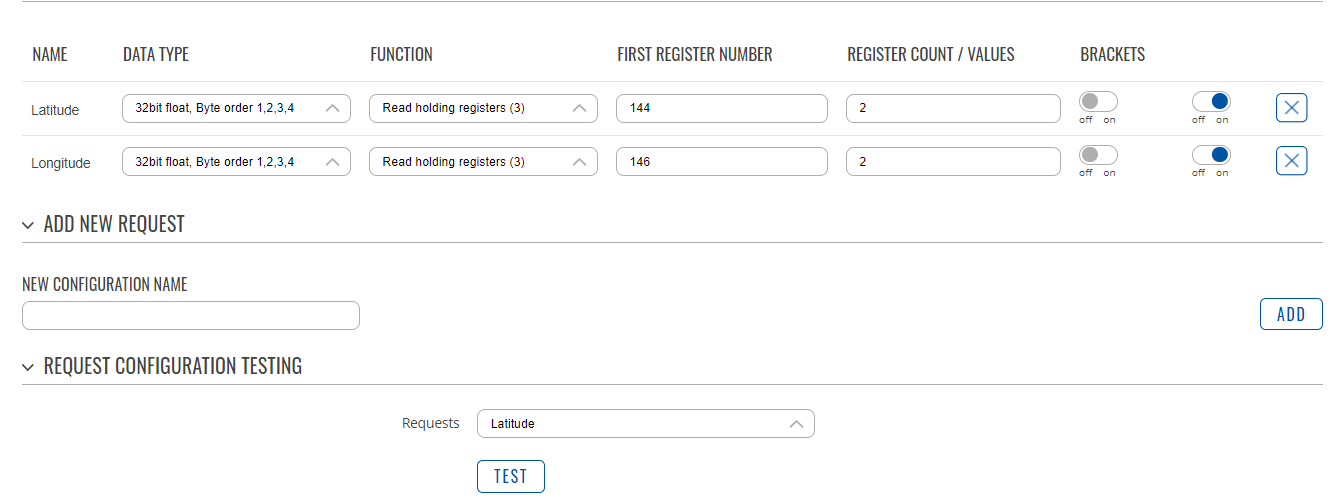Open Latitude data type dropdown
1337x500 pixels.
pos(236,108)
